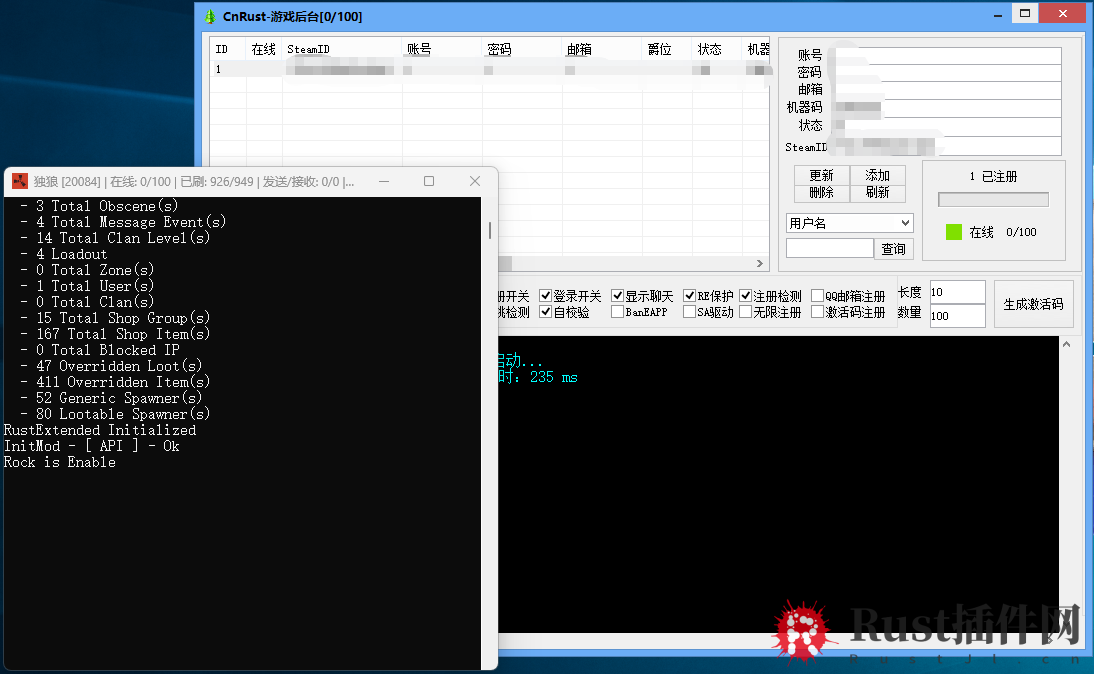Click the 数量 field showing 100
Image resolution: width=1094 pixels, height=674 pixels.
click(955, 316)
